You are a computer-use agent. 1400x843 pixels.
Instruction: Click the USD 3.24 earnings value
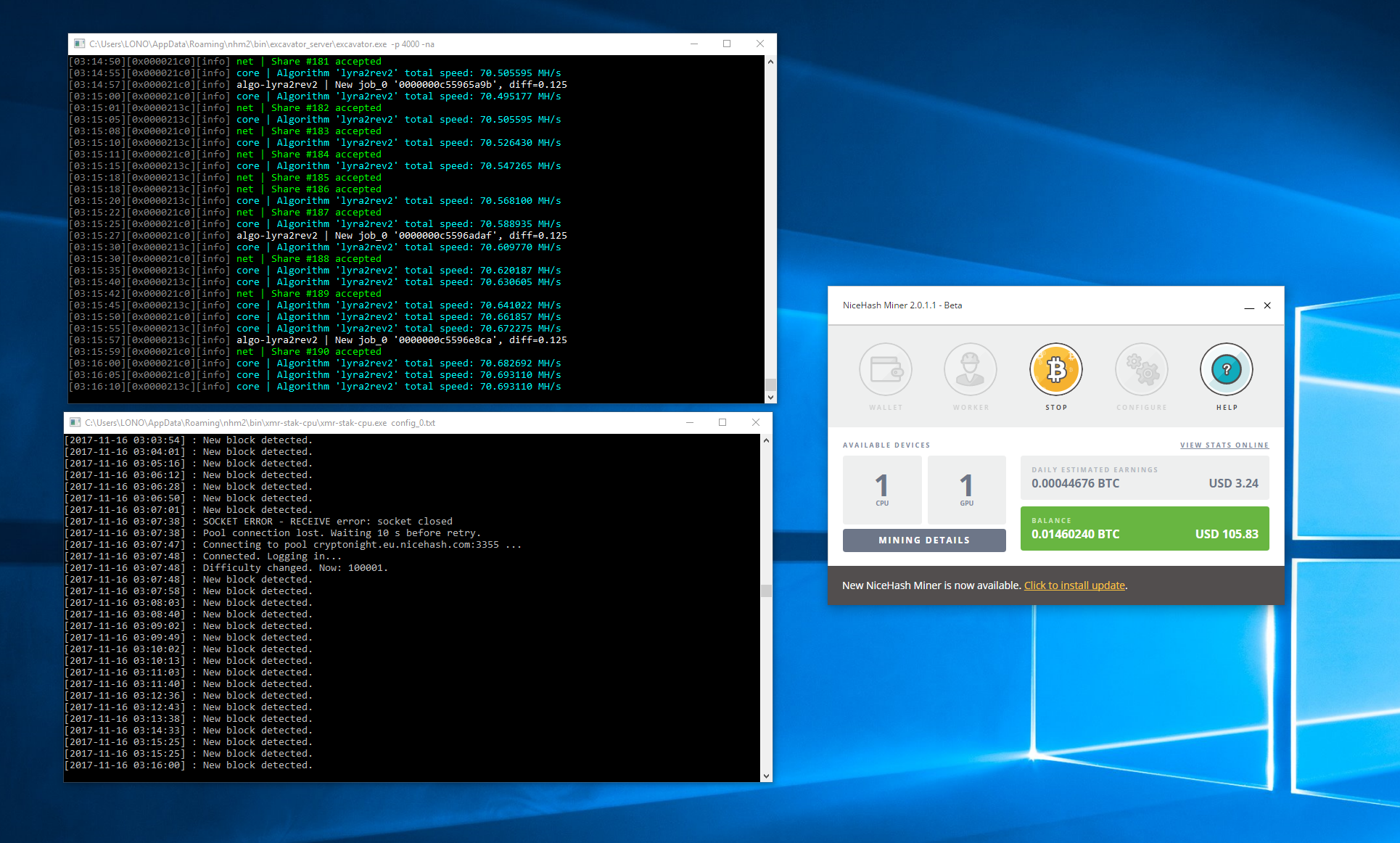(x=1233, y=484)
